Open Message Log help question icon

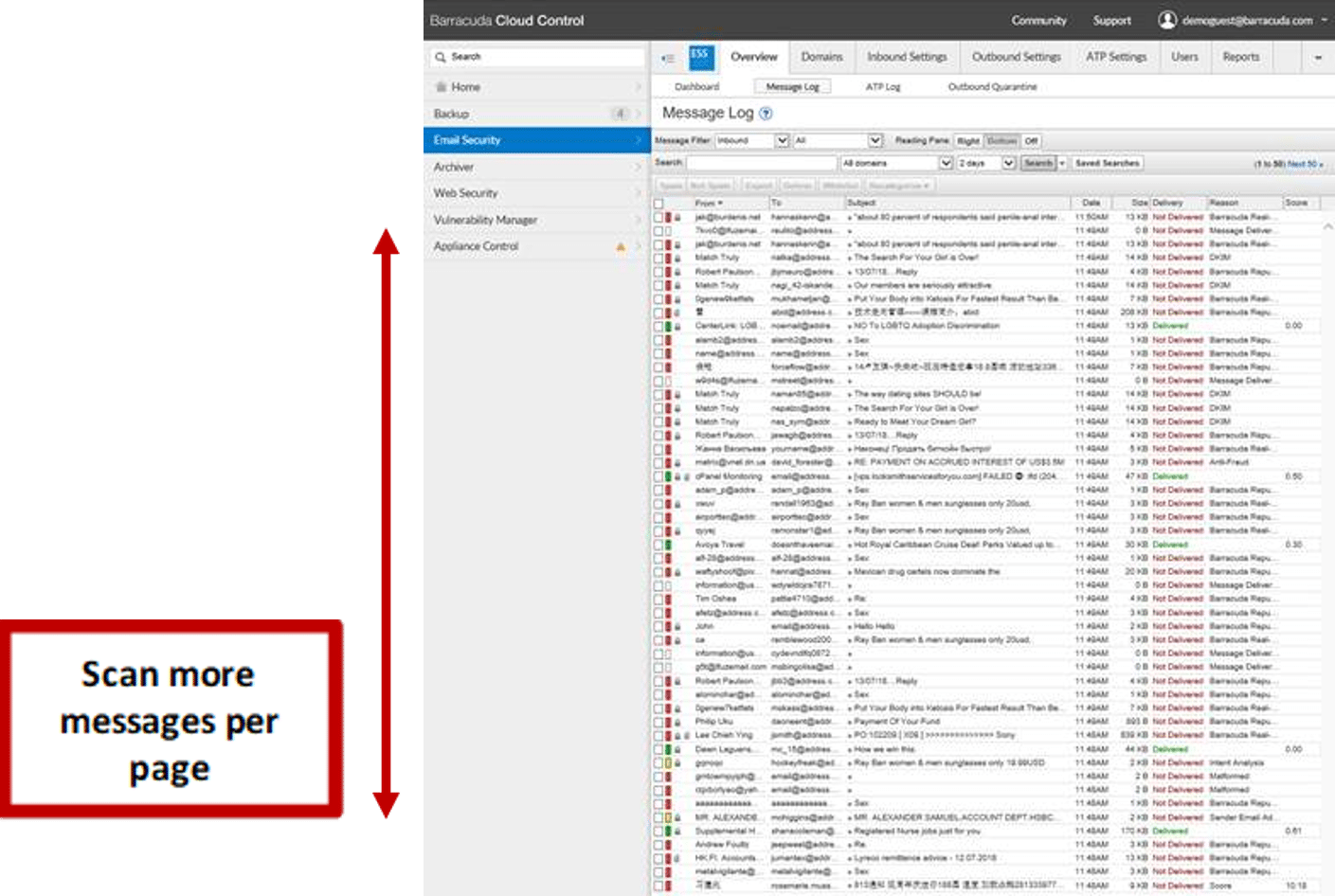tap(766, 114)
